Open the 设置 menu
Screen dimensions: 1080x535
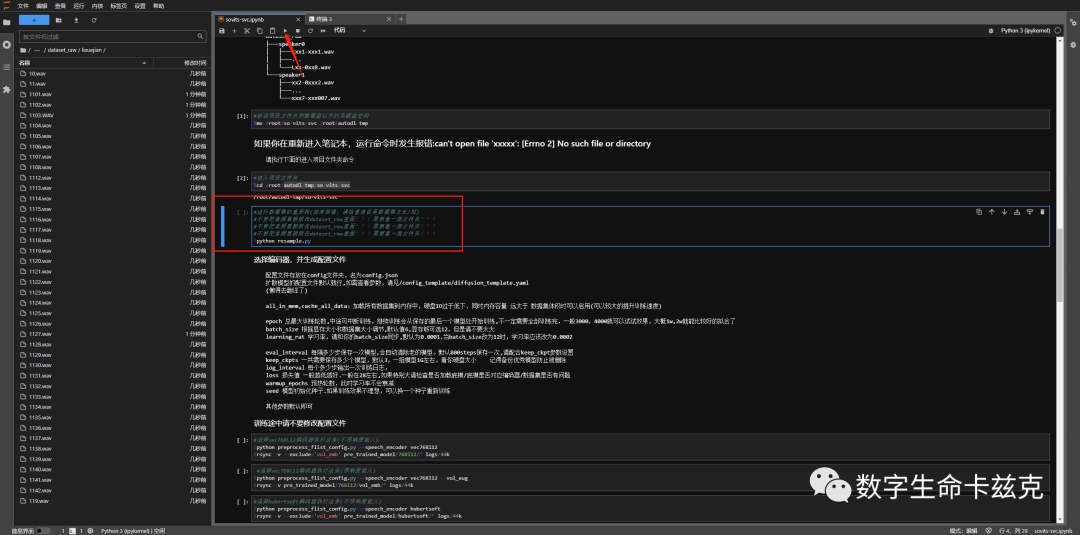pos(141,6)
